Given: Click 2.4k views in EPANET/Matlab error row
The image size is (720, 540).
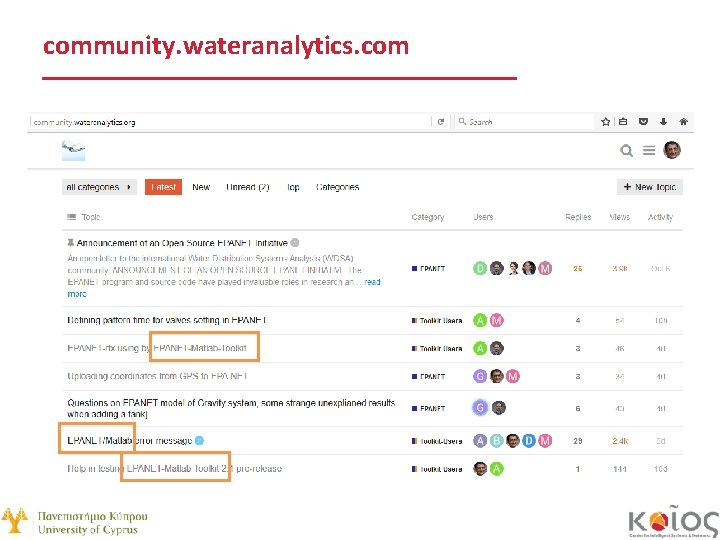Looking at the screenshot, I should [620, 441].
